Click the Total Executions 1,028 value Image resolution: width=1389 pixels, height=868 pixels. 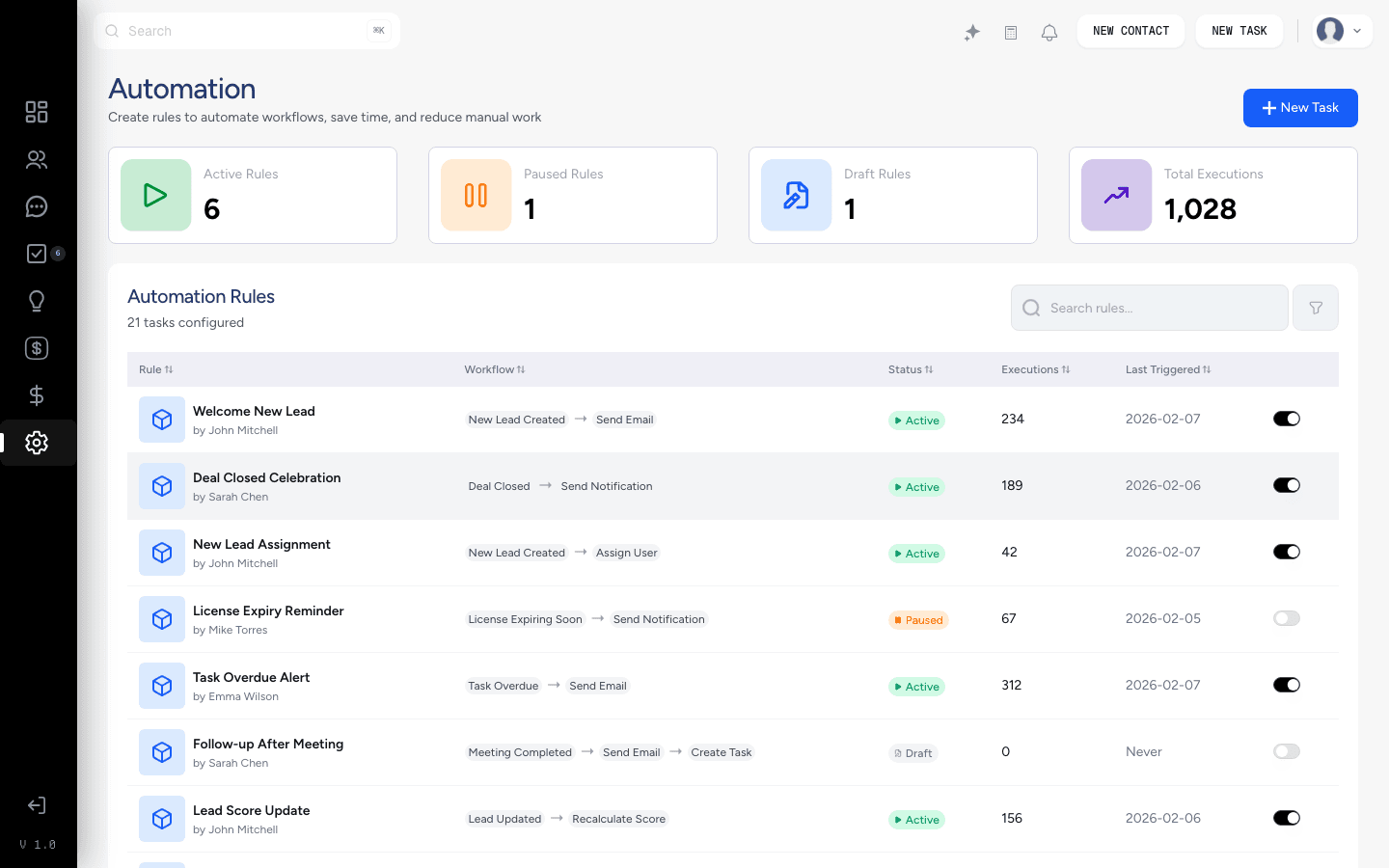[x=1200, y=209]
